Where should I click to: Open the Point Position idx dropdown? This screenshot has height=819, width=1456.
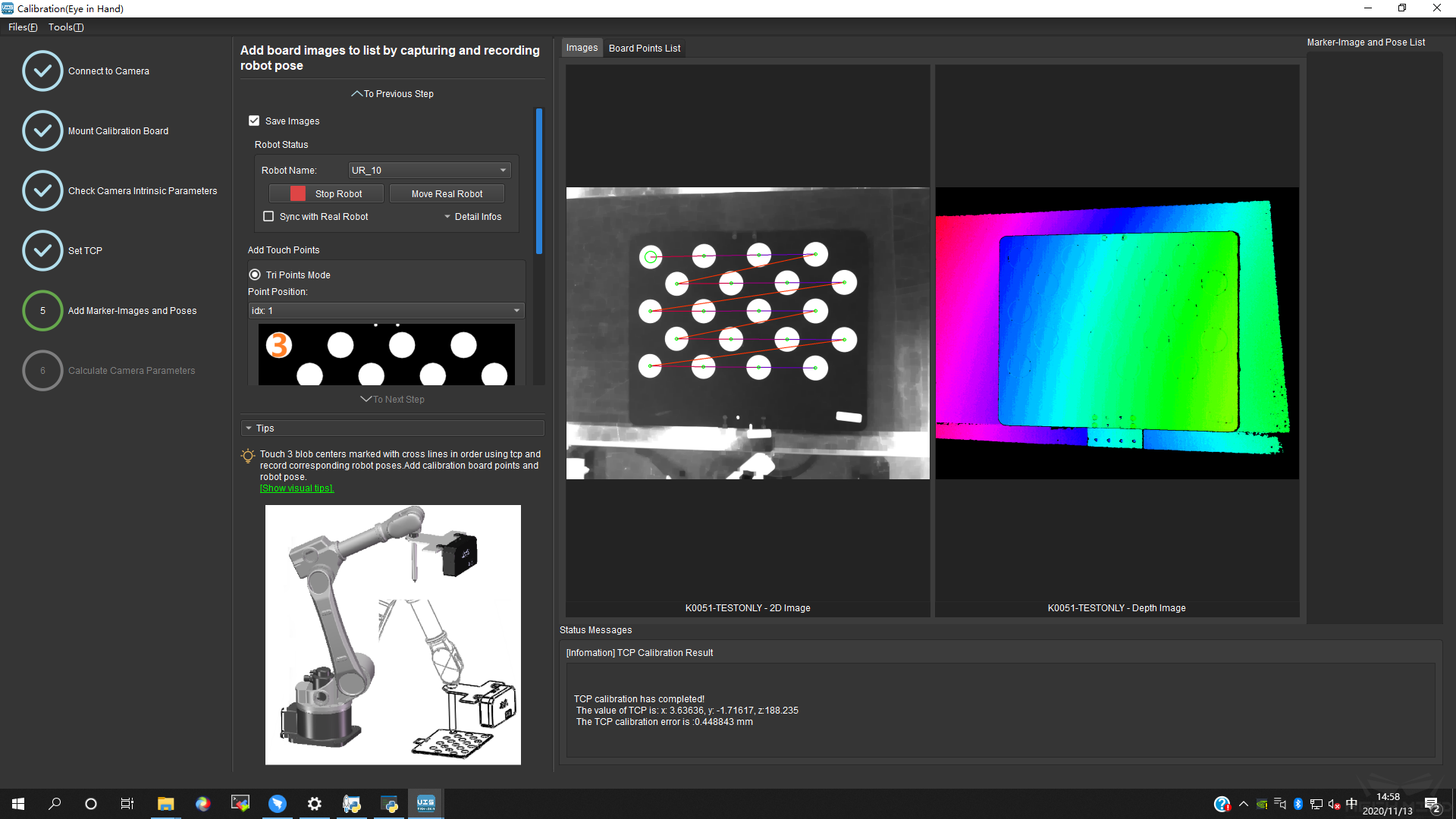pyautogui.click(x=386, y=311)
